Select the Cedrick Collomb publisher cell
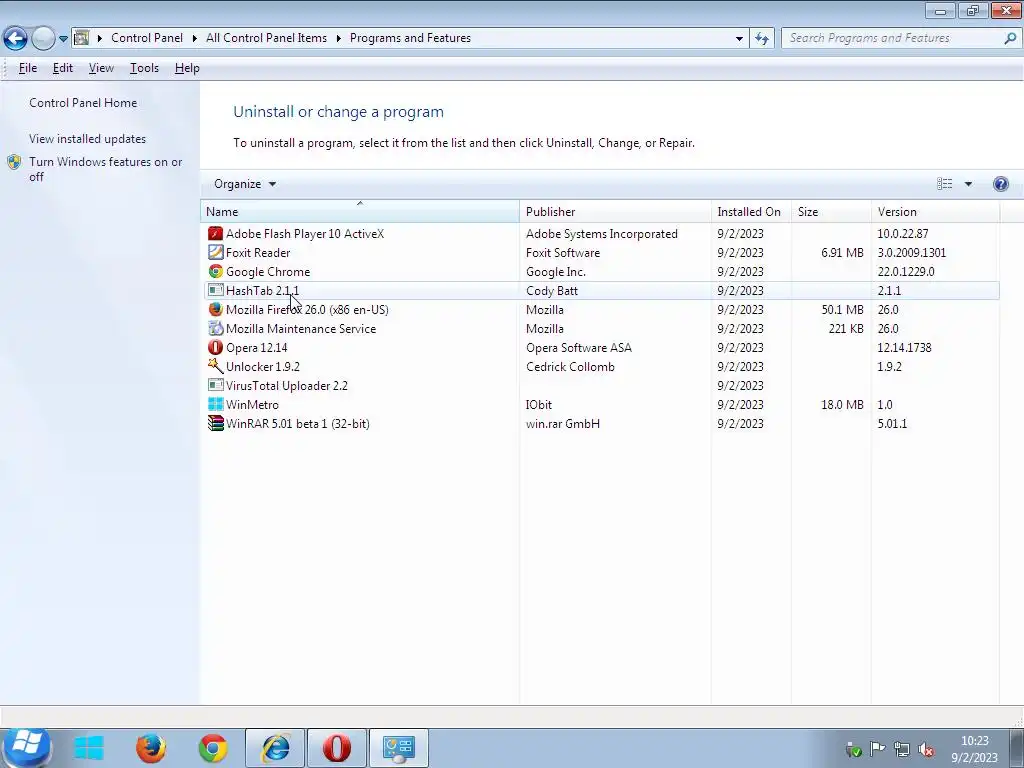1024x768 pixels. click(x=570, y=366)
